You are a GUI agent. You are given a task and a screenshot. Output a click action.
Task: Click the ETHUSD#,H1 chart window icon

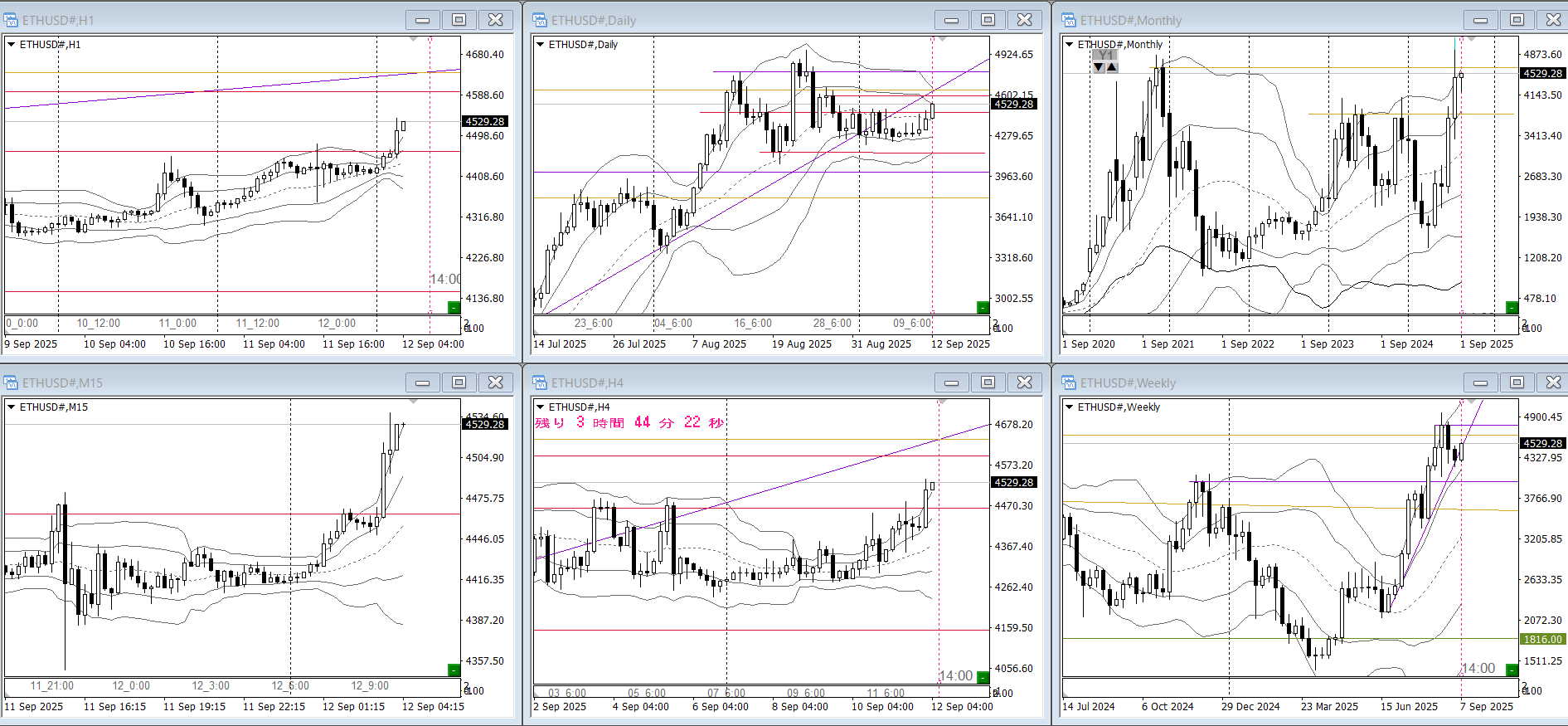11,20
